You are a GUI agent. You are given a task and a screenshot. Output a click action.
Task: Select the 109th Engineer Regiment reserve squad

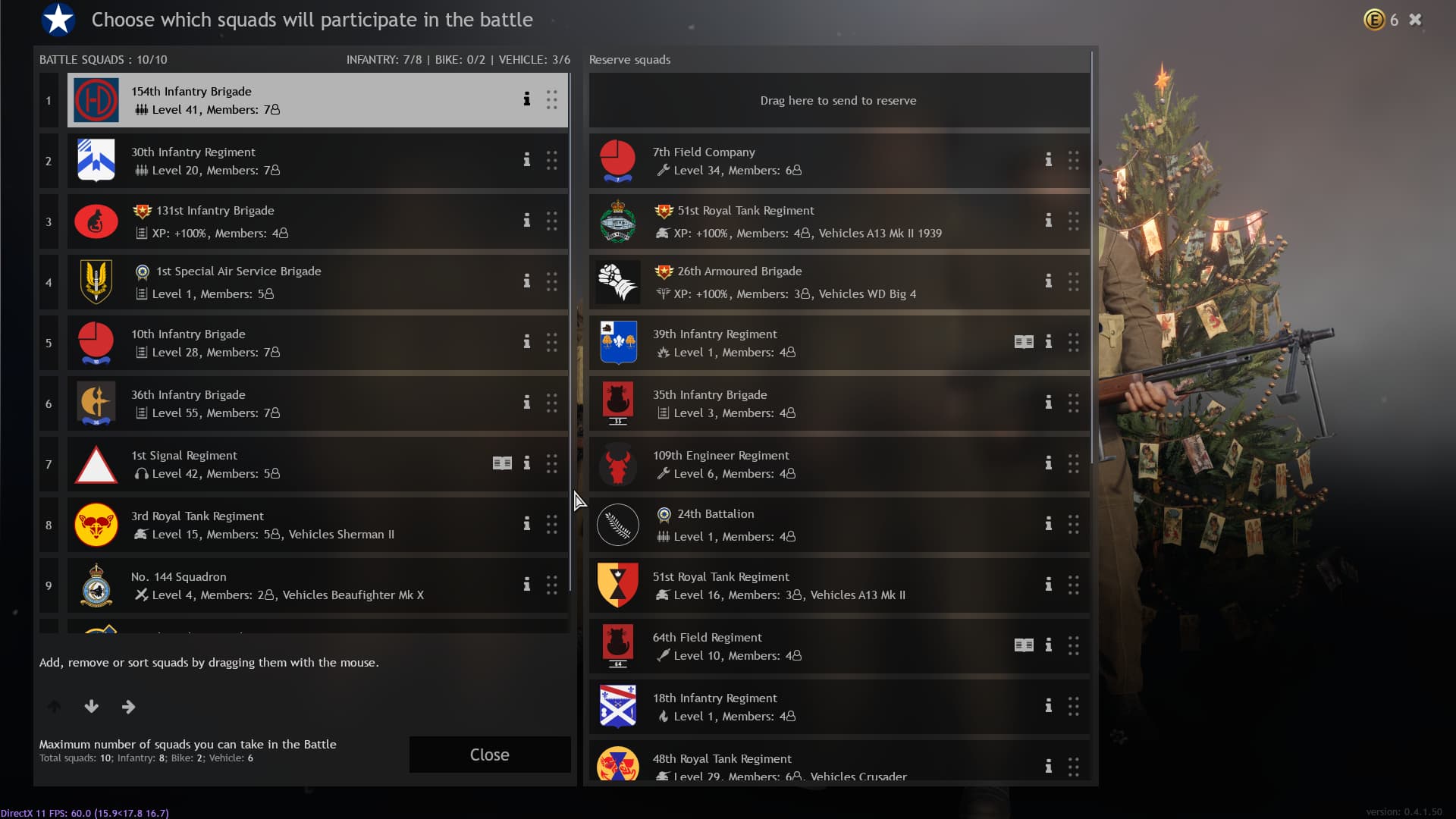pos(839,464)
